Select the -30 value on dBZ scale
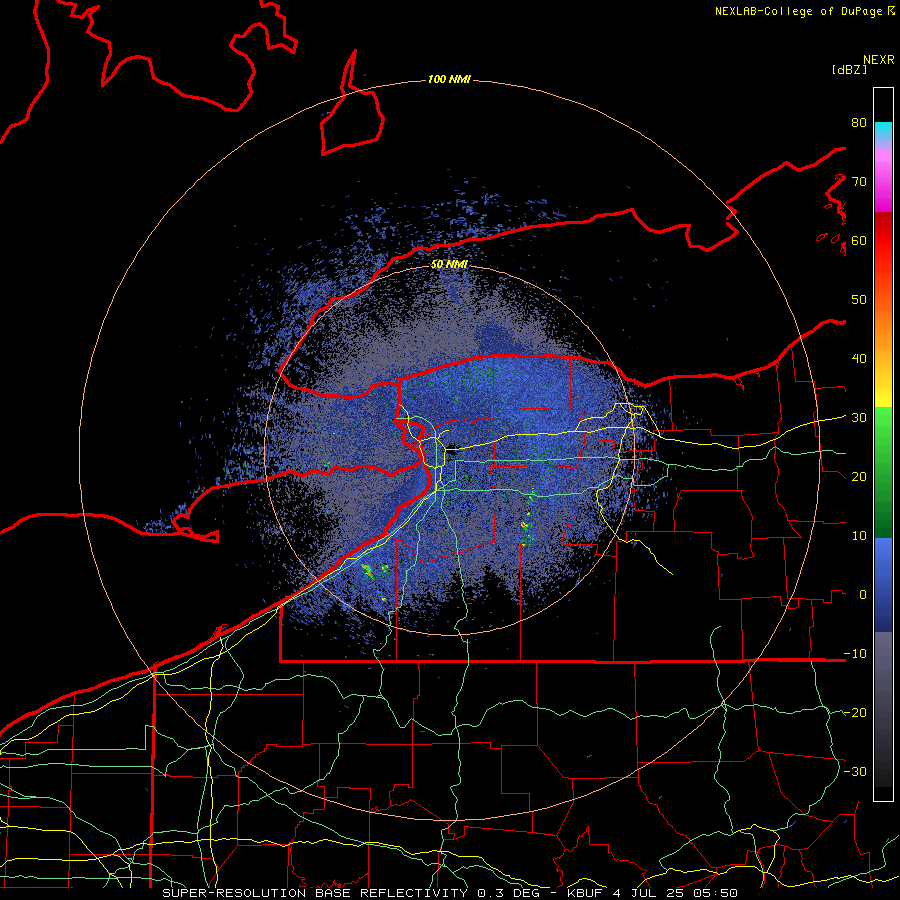 [855, 771]
